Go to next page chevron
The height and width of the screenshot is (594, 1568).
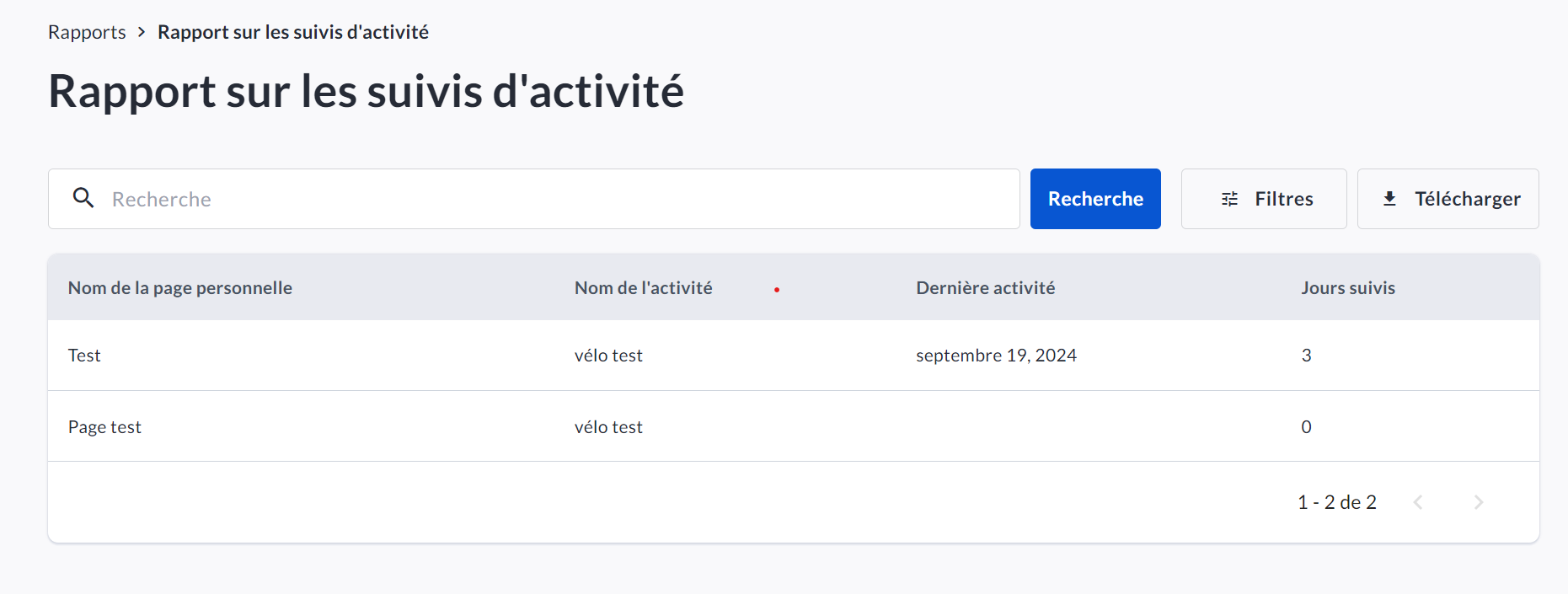click(1479, 502)
